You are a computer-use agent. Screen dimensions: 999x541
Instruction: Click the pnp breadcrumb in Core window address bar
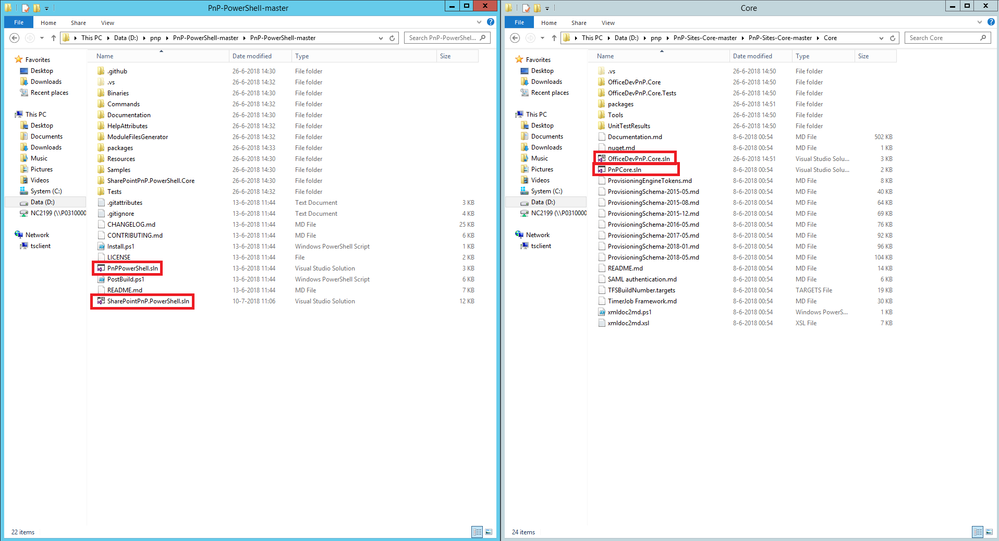point(656,38)
